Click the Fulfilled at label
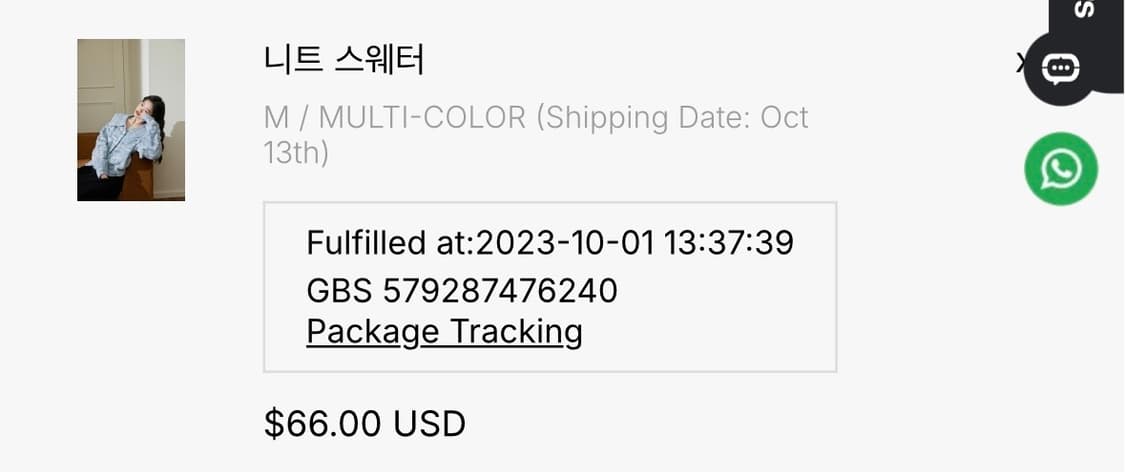The height and width of the screenshot is (472, 1125). tap(390, 243)
